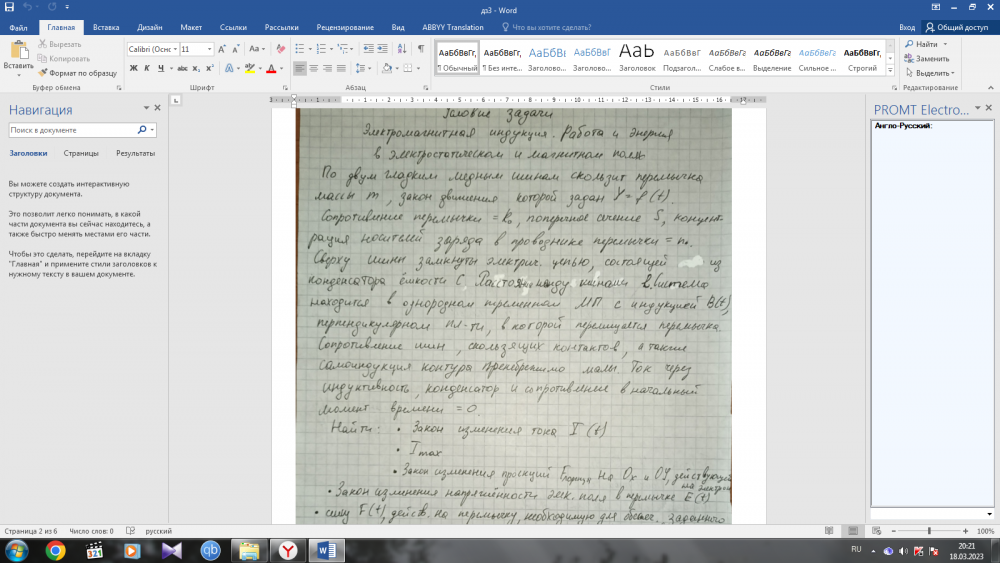Screen dimensions: 1000x563
Task: Open the ABBYY Translation tab
Action: pos(453,27)
